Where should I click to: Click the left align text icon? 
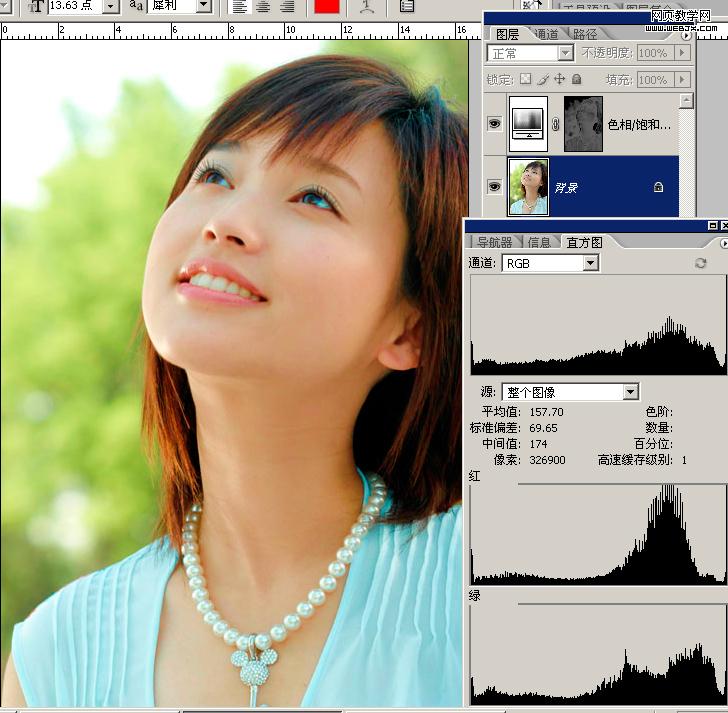[240, 7]
